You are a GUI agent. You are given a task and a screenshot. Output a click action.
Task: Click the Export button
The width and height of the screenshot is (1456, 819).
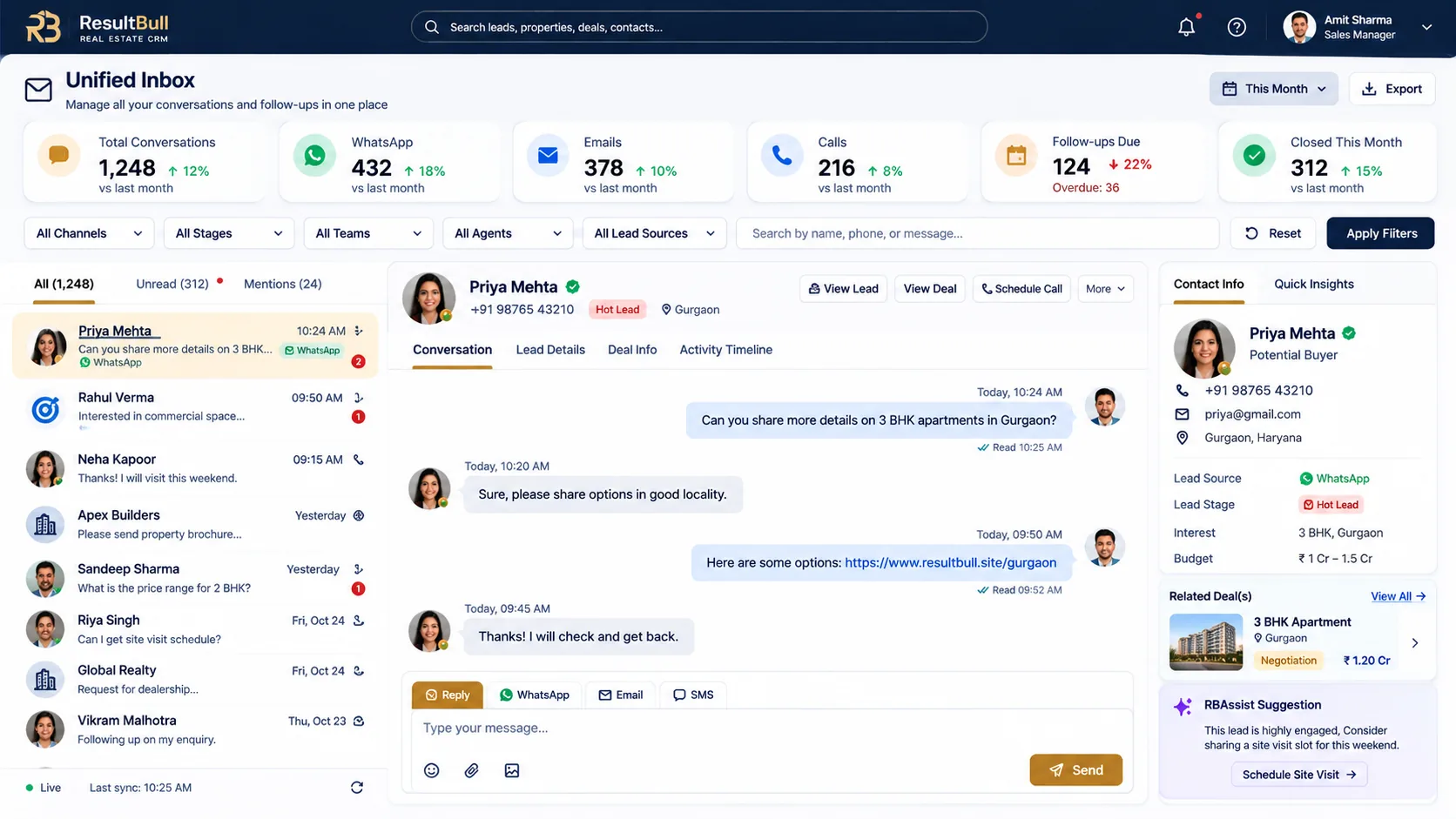click(x=1392, y=89)
